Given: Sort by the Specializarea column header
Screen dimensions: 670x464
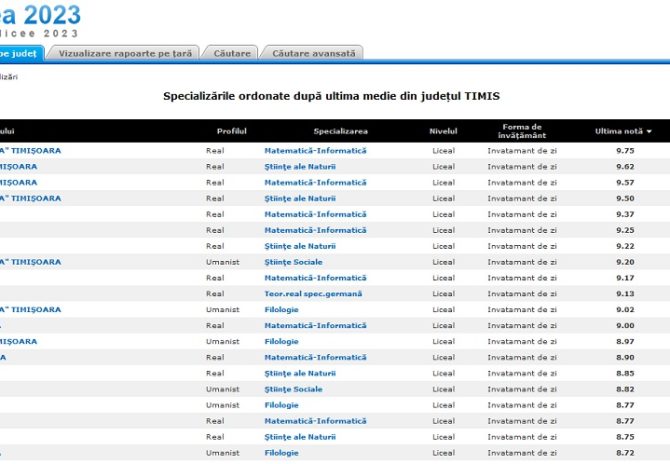Looking at the screenshot, I should click(341, 131).
